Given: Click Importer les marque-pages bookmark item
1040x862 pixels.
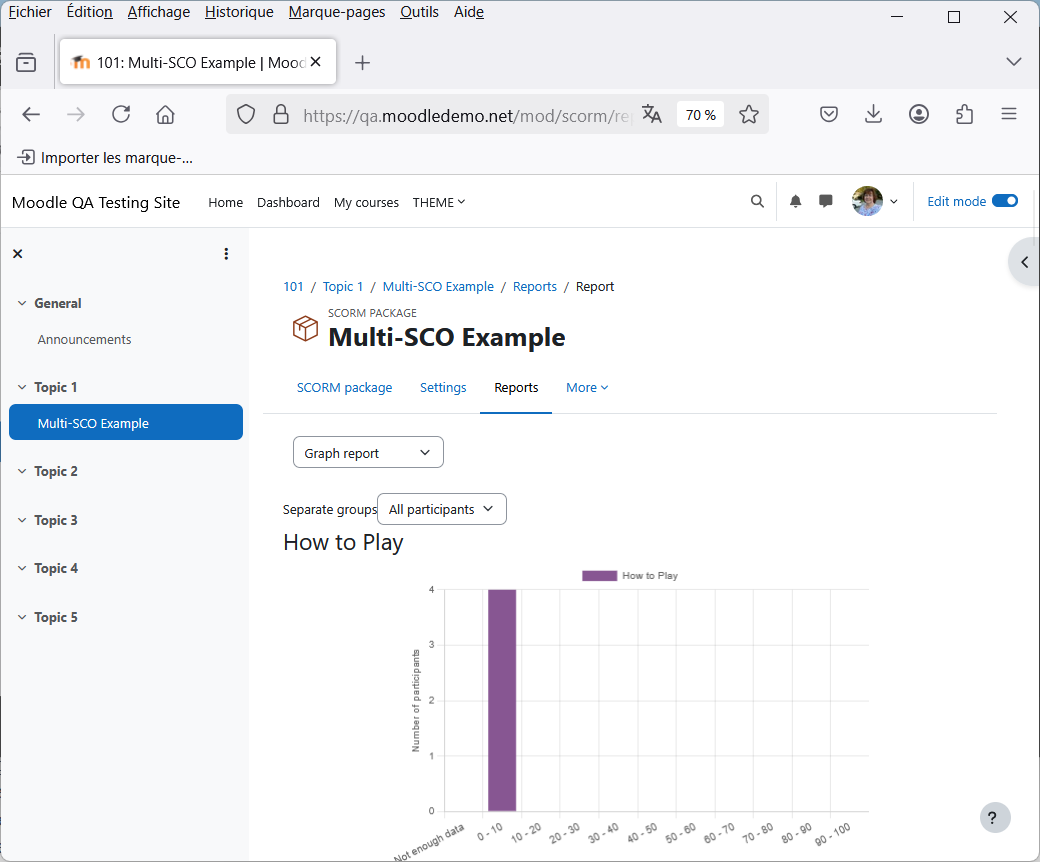Looking at the screenshot, I should point(105,158).
